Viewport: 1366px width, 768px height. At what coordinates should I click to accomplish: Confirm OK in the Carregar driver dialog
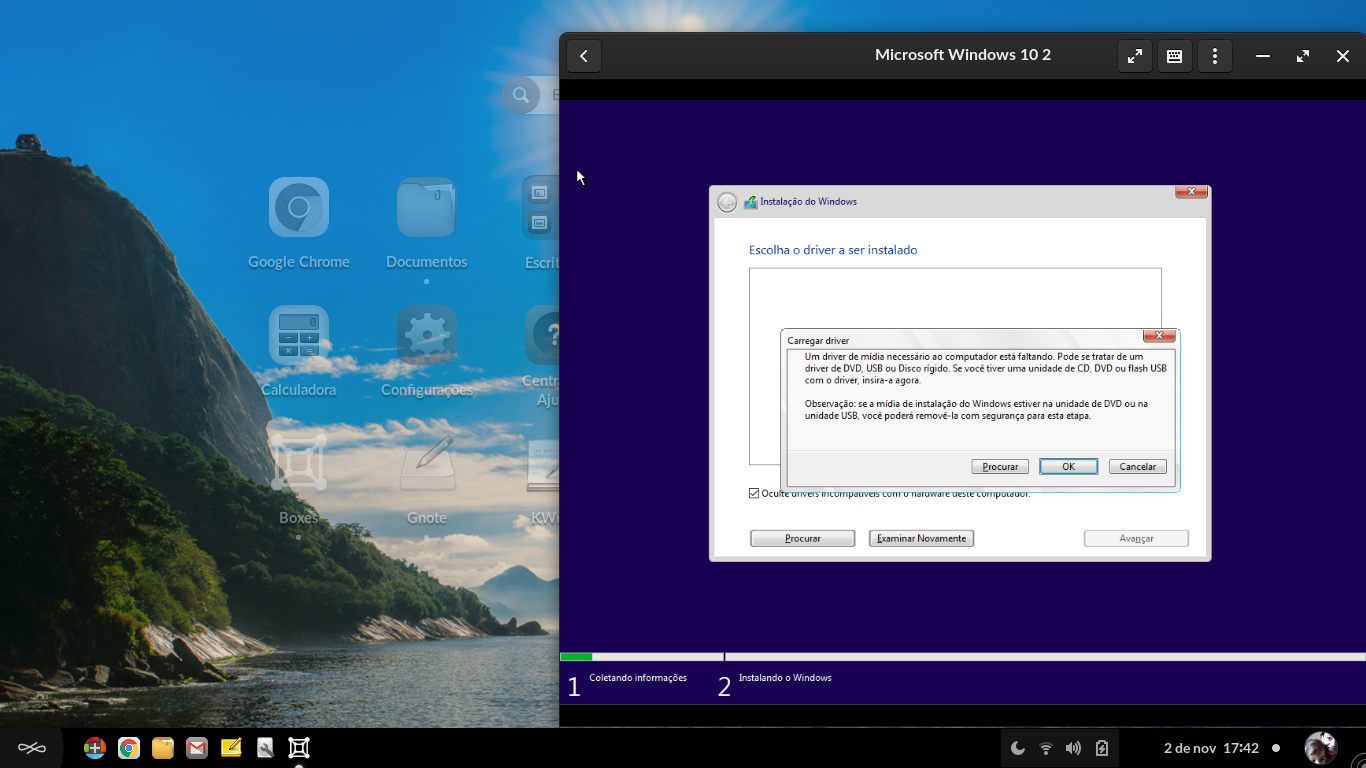coord(1068,467)
